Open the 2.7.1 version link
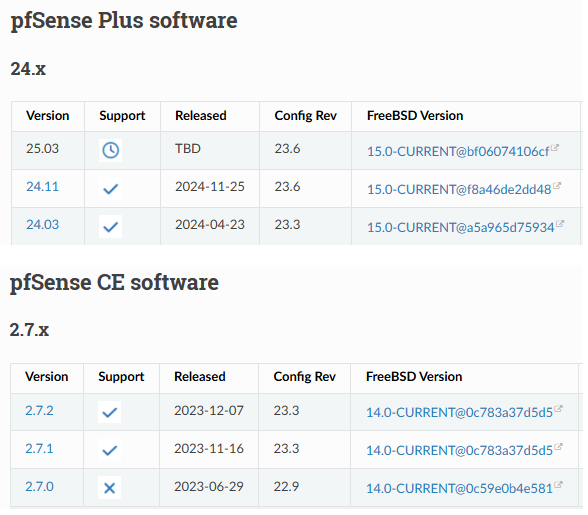The image size is (588, 515). pos(39,448)
